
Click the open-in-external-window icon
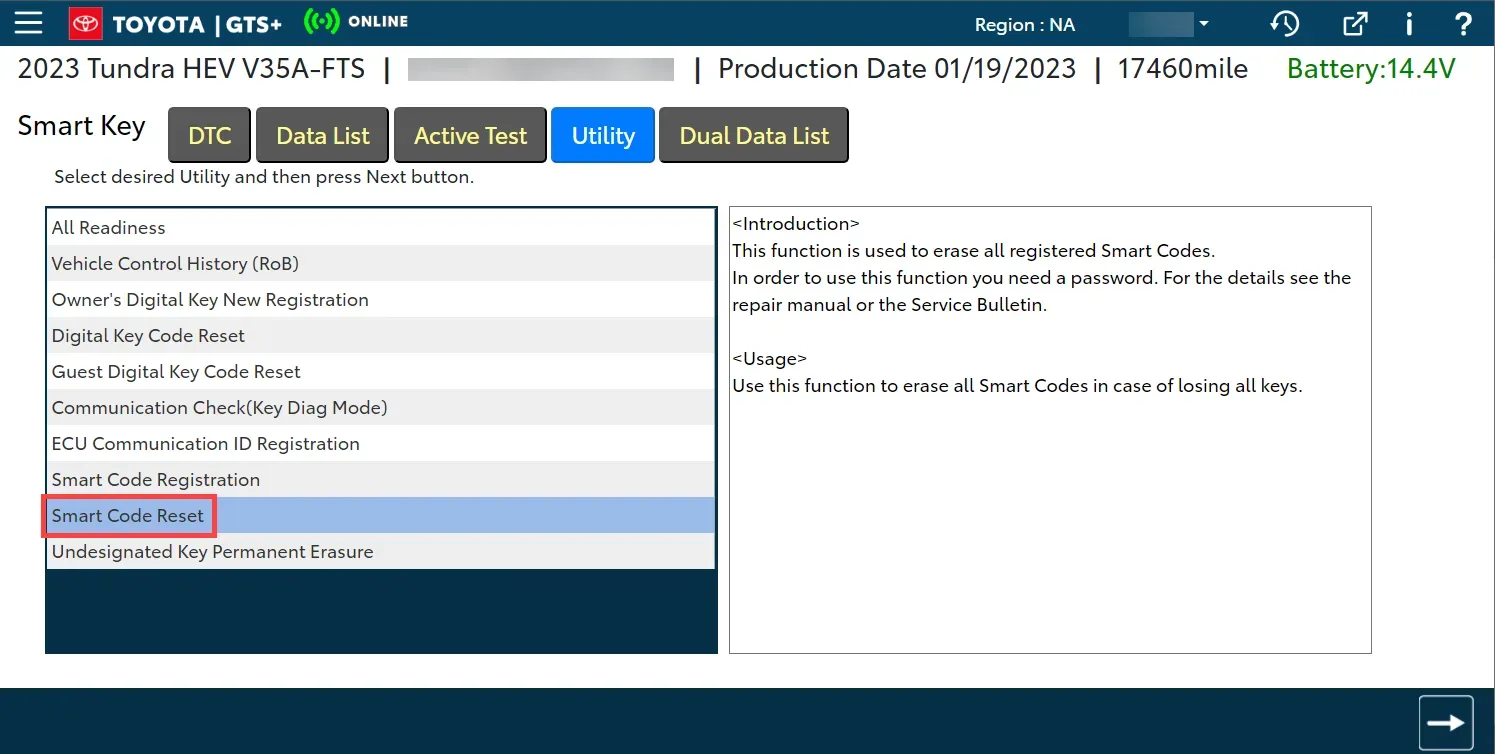click(1354, 23)
